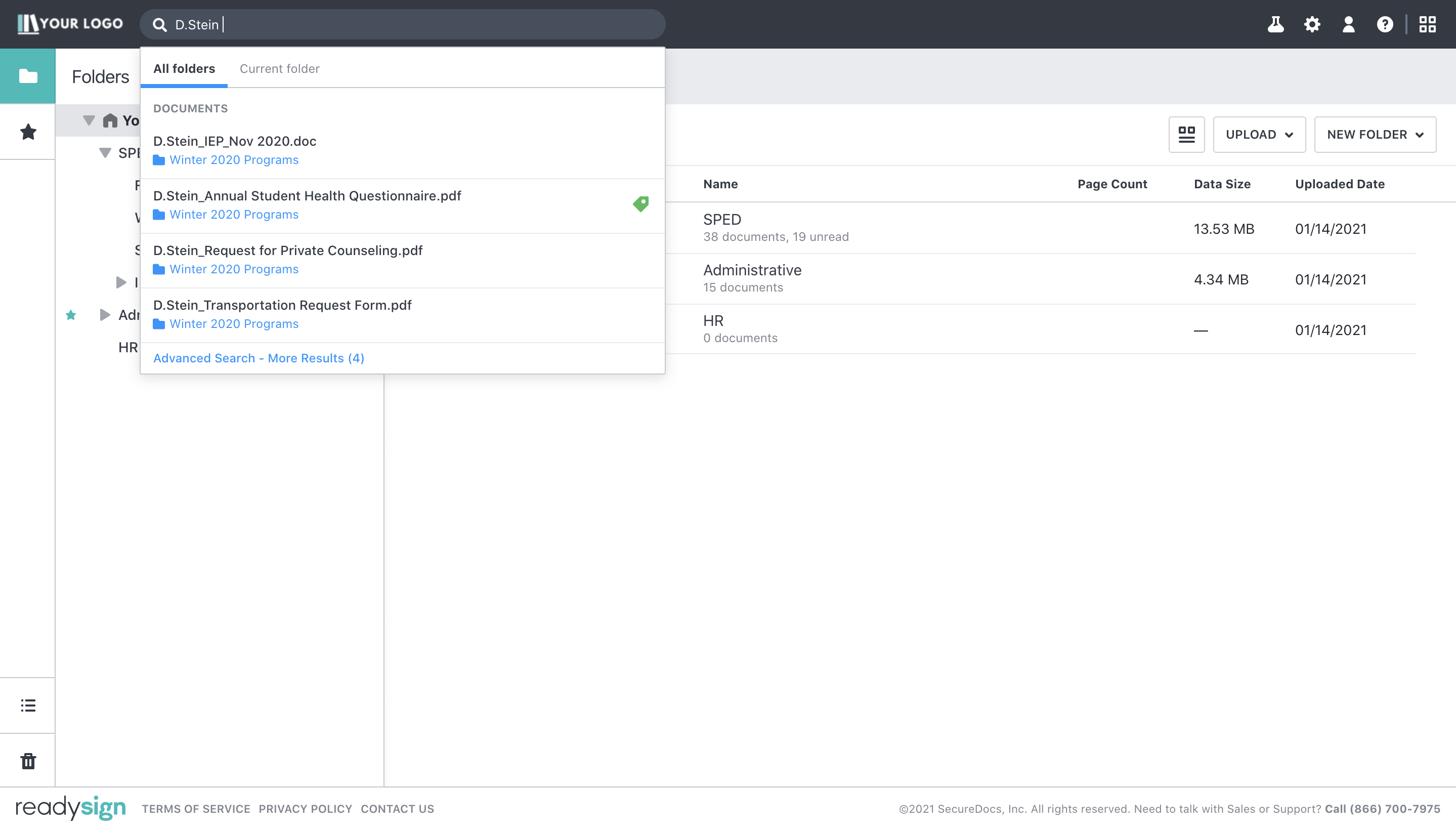The image size is (1456, 830).
Task: Toggle the grid view layout button
Action: [1186, 135]
